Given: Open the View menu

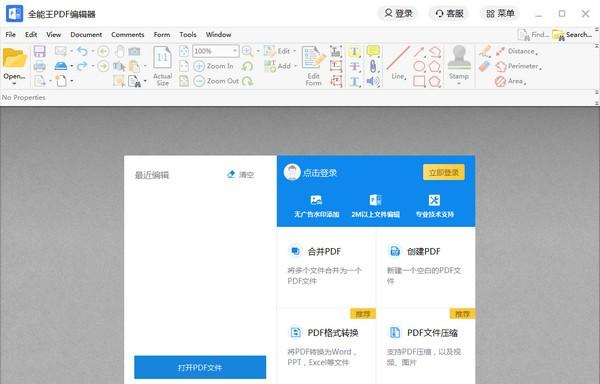Looking at the screenshot, I should click(x=54, y=34).
